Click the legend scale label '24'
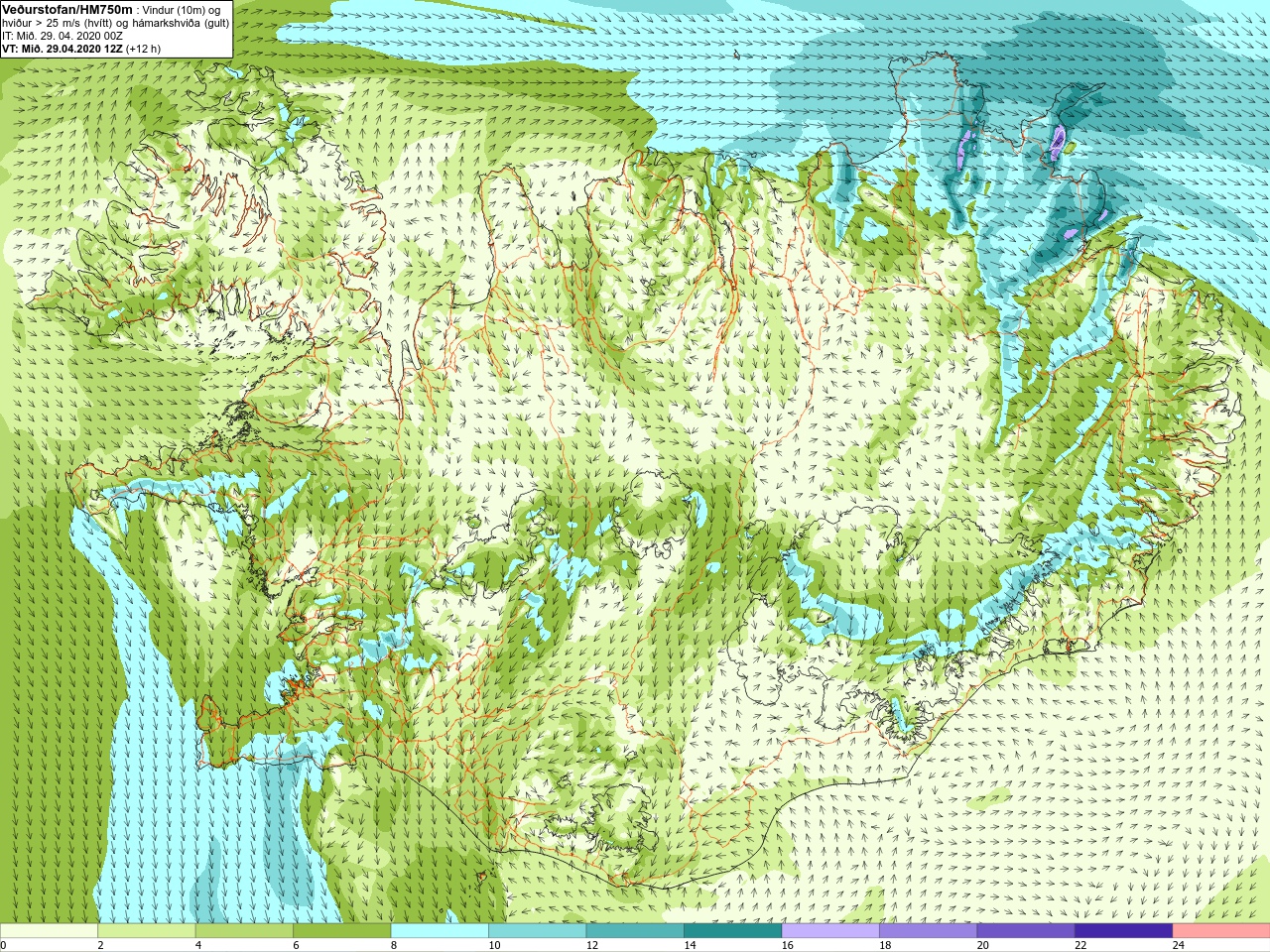Viewport: 1270px width, 952px height. click(x=1178, y=945)
